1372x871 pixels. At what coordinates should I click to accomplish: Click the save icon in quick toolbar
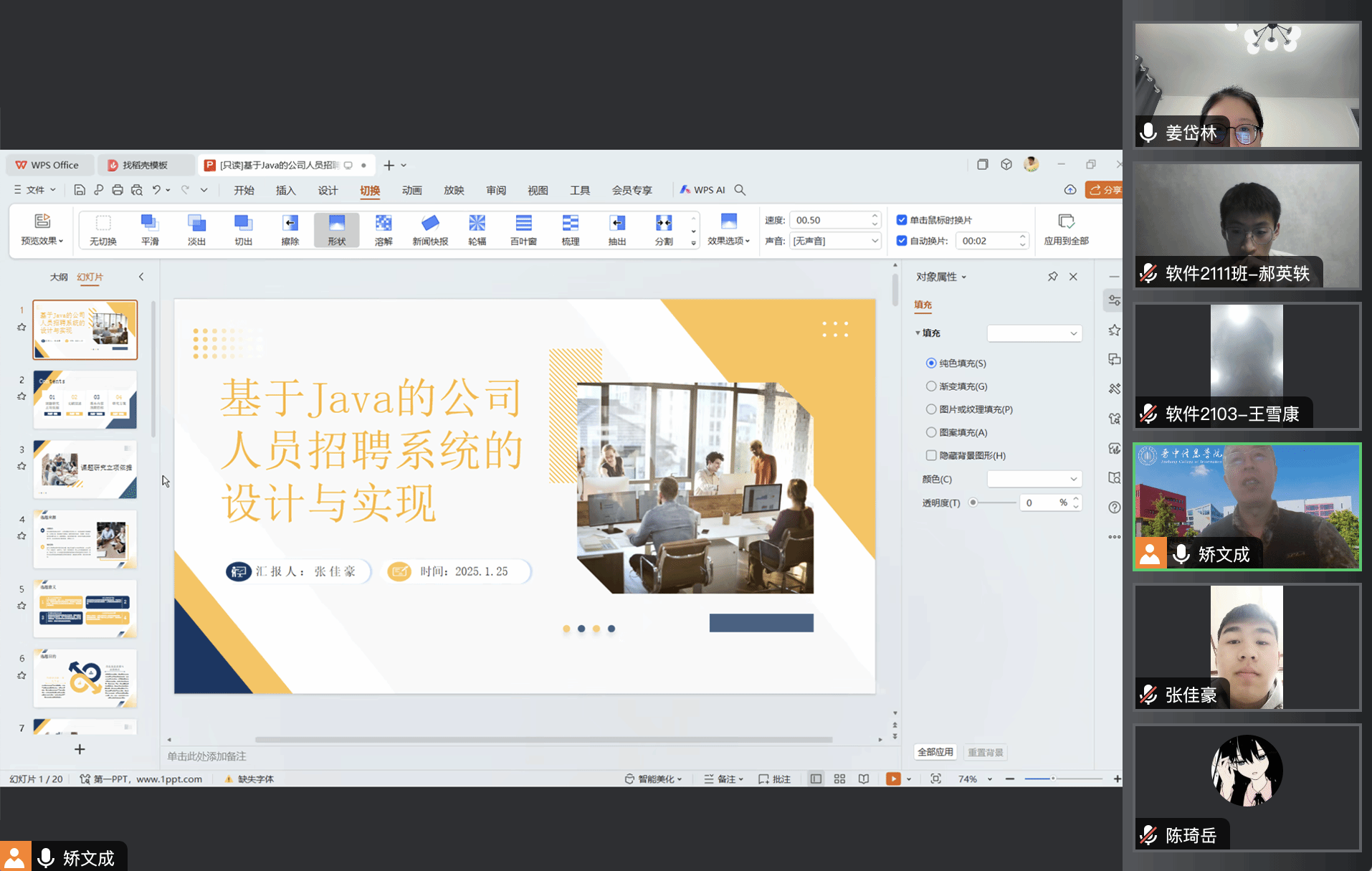80,190
